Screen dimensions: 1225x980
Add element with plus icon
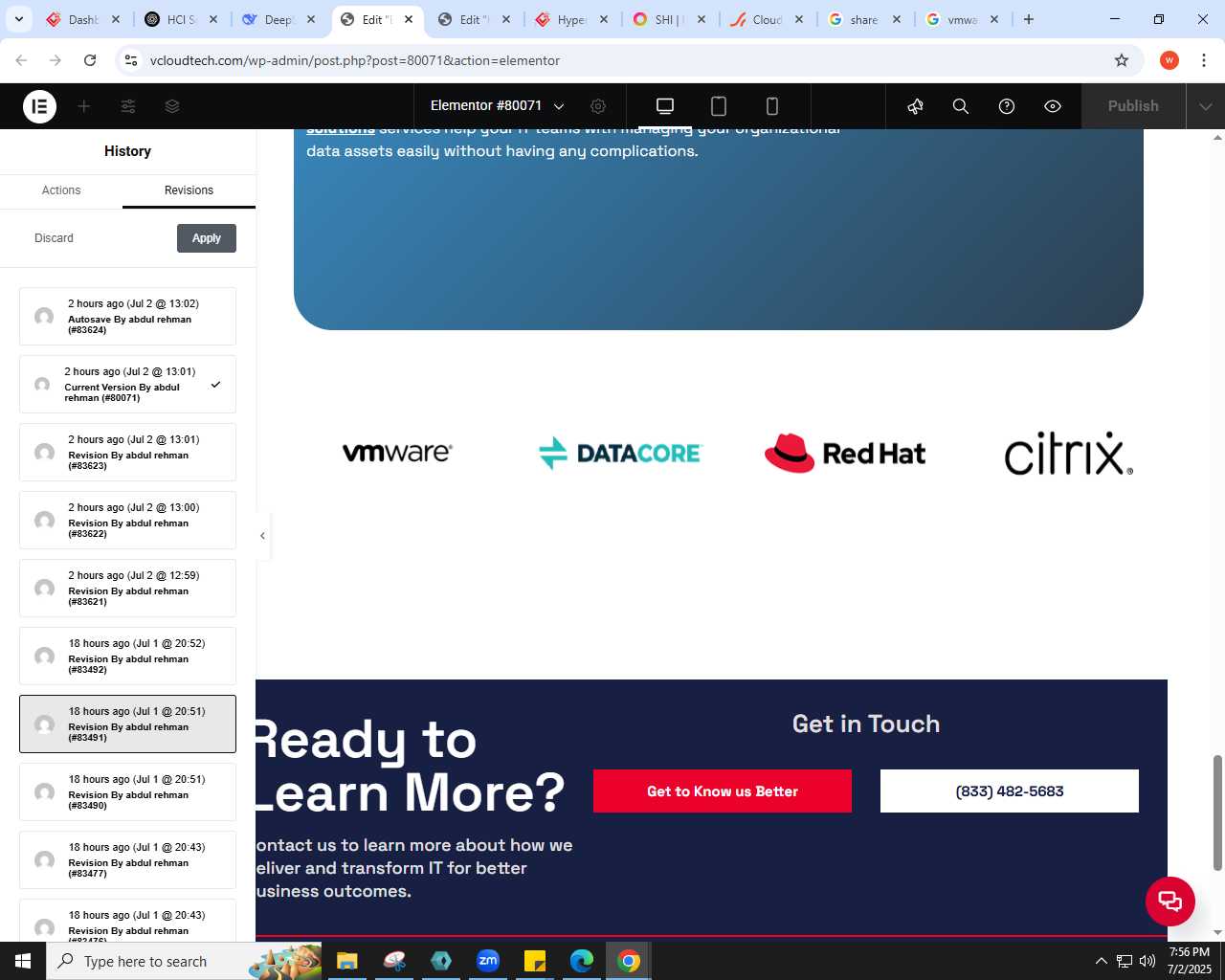pos(84,106)
